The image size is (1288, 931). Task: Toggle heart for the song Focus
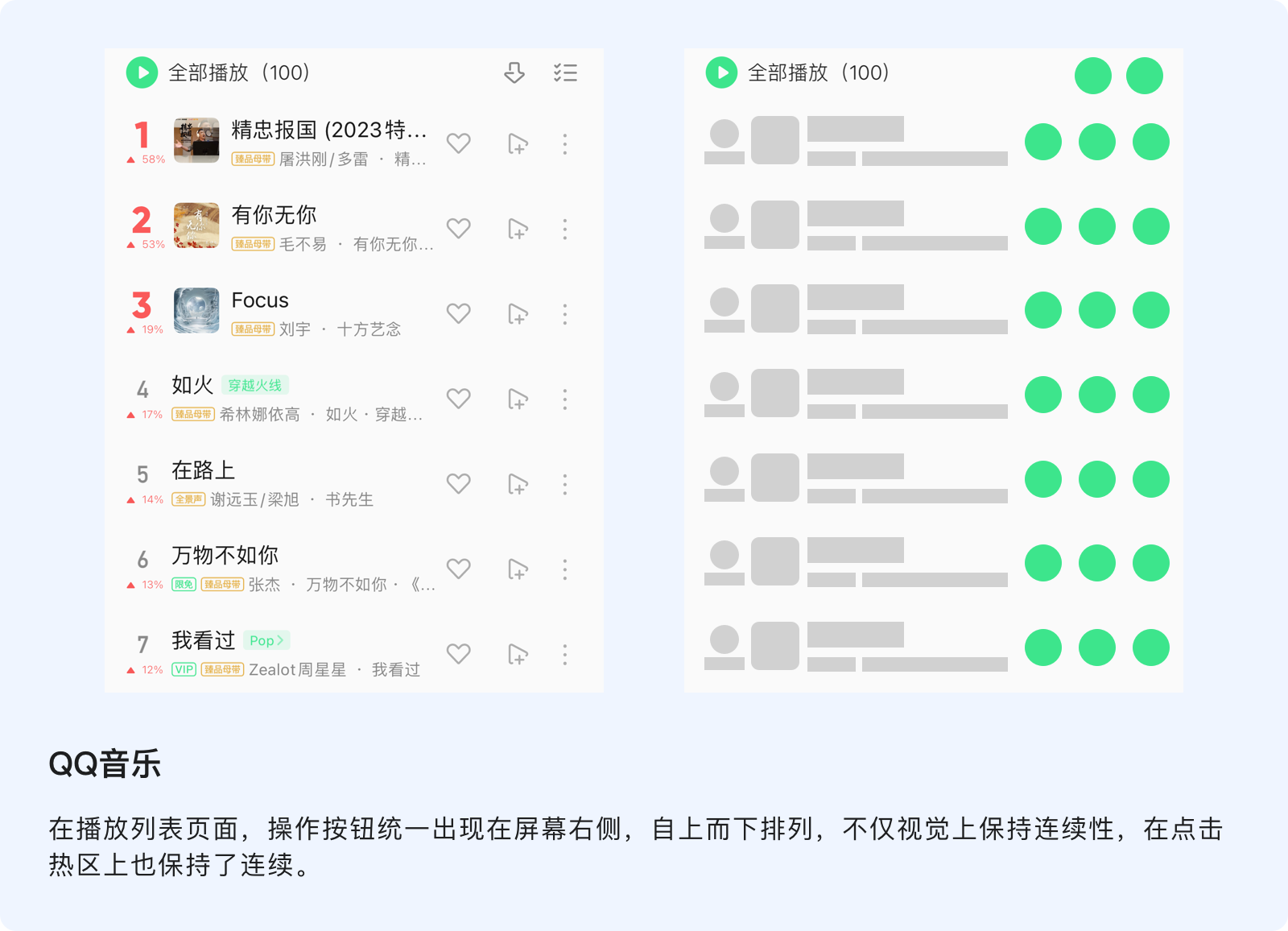[x=459, y=313]
